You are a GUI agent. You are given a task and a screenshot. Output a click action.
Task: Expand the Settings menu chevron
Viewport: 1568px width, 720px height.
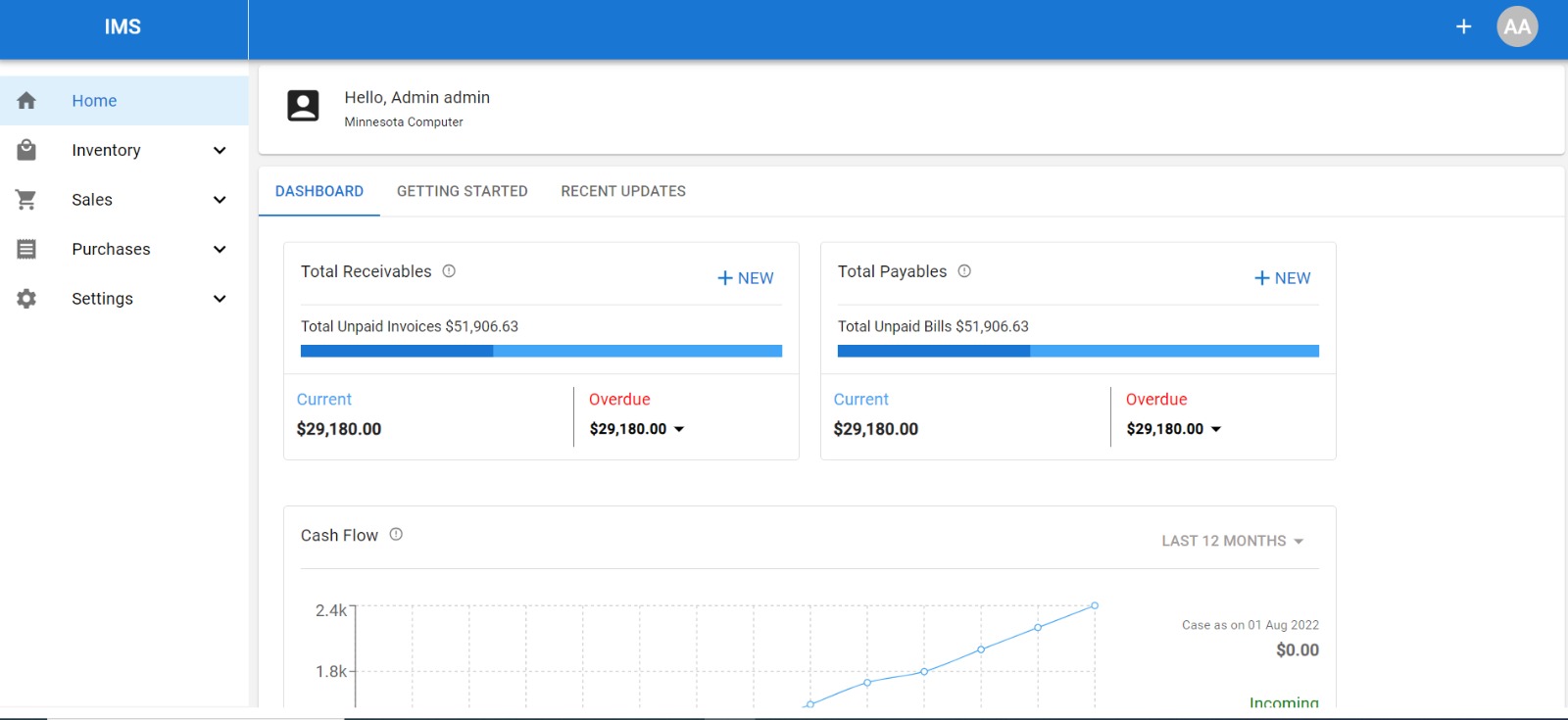[x=220, y=299]
